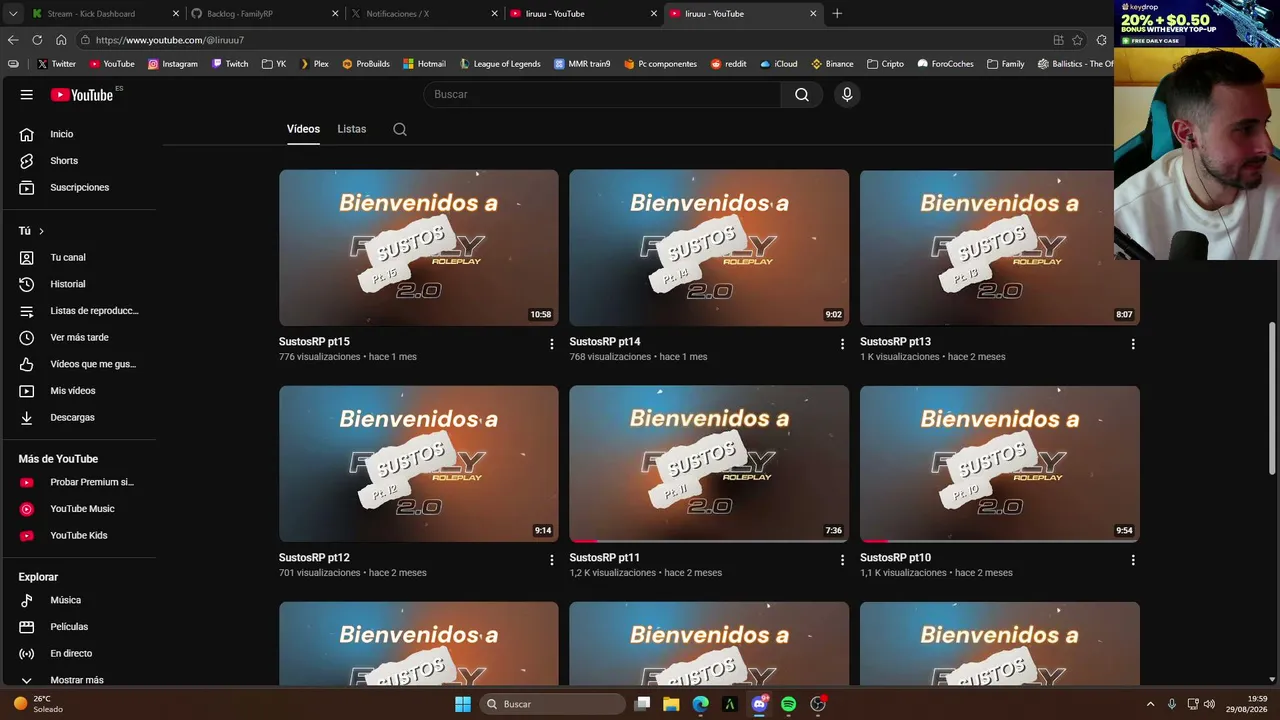This screenshot has height=720, width=1280.
Task: Switch to the Listas channel tab
Action: click(352, 129)
